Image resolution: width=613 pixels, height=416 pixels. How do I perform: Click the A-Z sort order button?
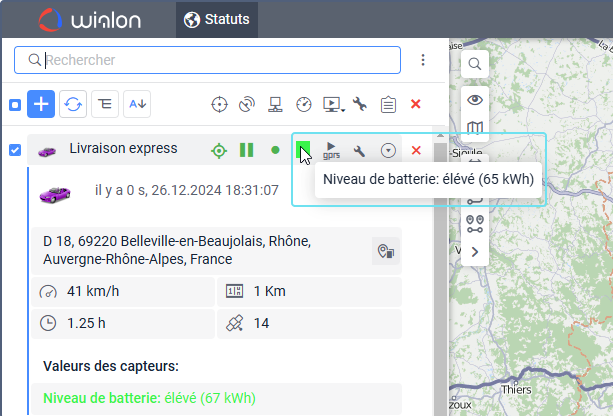137,104
